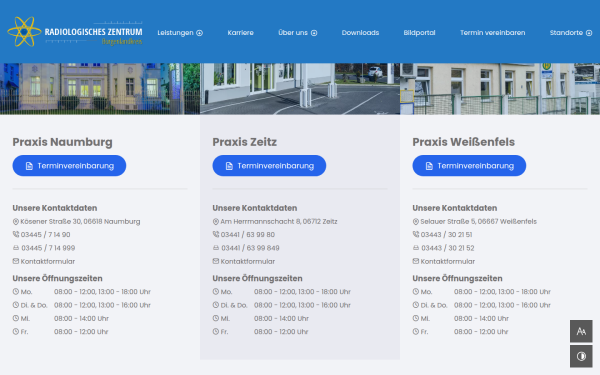600x375 pixels.
Task: Click the phone icon beside 03441 / 63 99 80
Action: click(216, 234)
